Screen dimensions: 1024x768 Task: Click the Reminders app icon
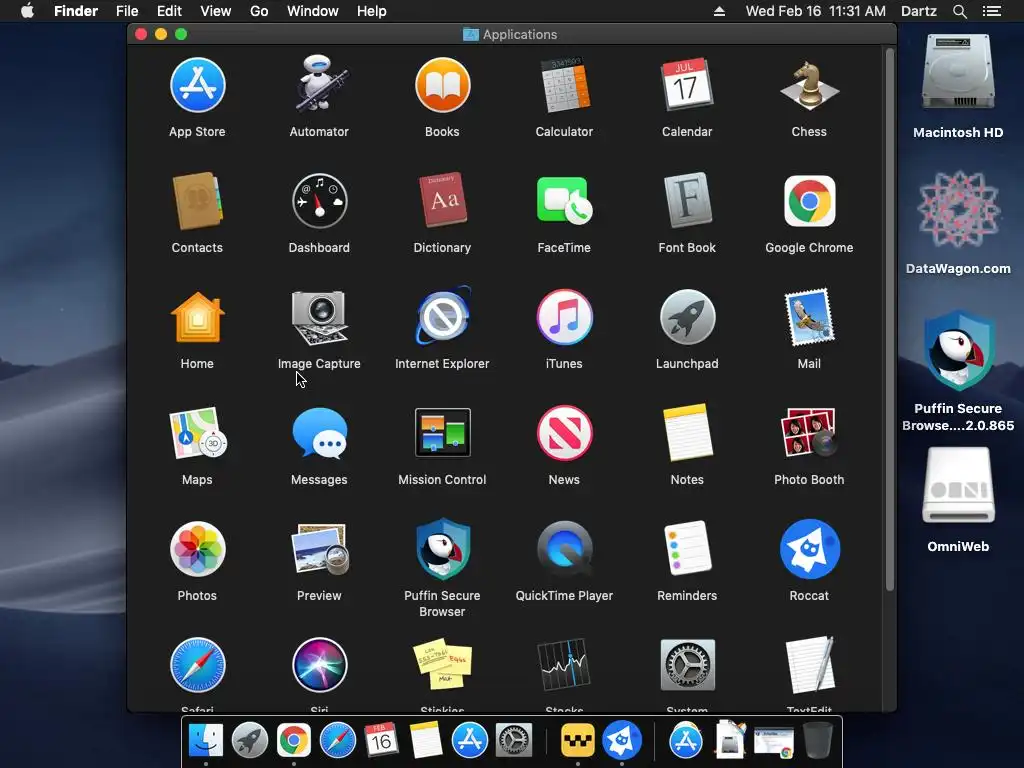[687, 549]
